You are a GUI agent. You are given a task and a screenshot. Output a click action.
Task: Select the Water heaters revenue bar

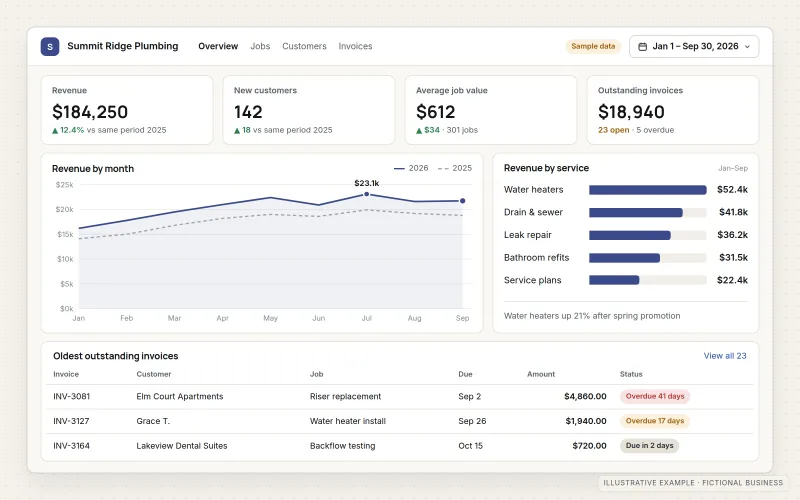pyautogui.click(x=647, y=190)
